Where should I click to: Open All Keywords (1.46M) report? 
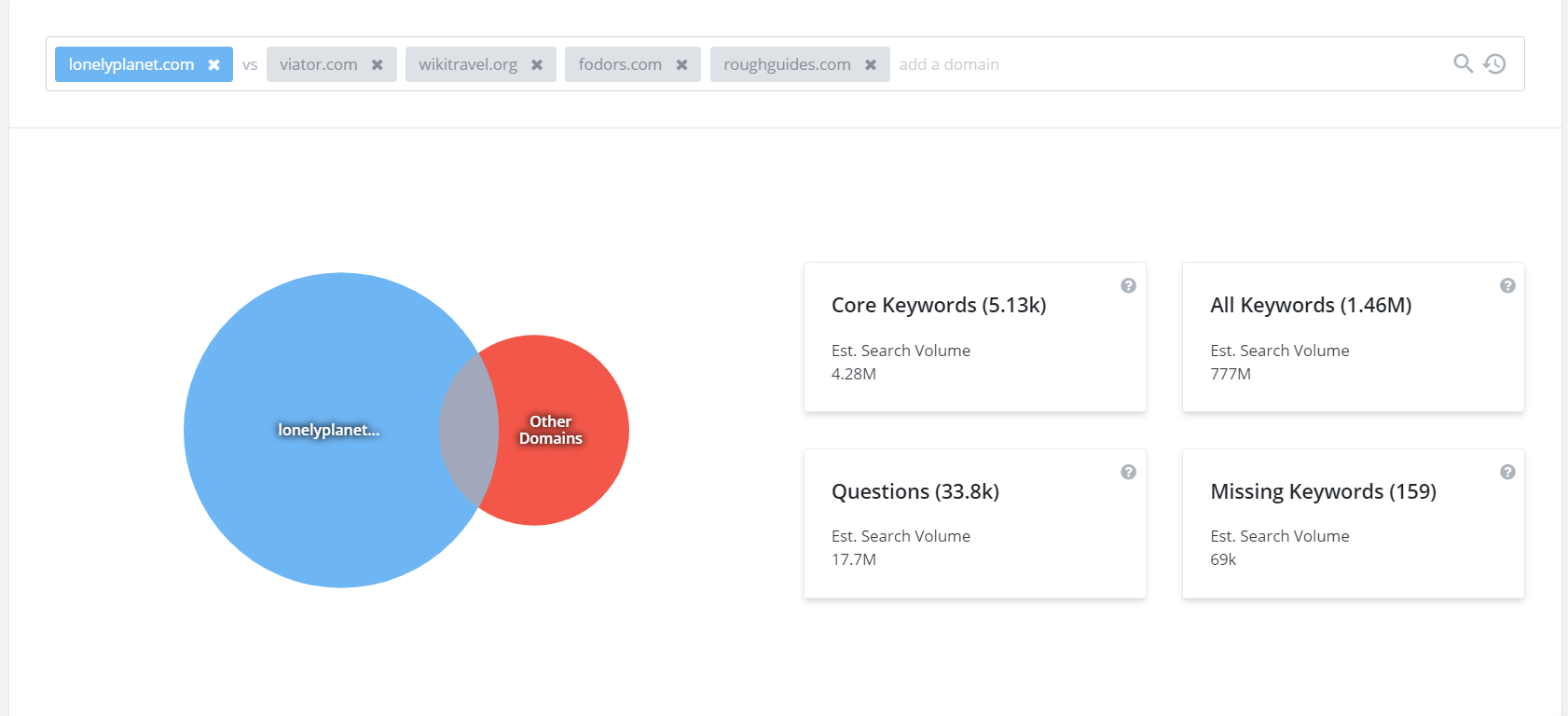click(x=1310, y=305)
